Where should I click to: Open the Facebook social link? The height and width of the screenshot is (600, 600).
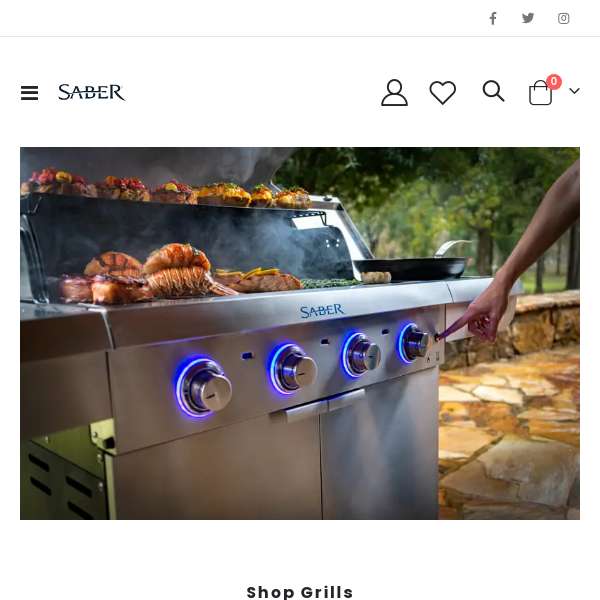493,18
